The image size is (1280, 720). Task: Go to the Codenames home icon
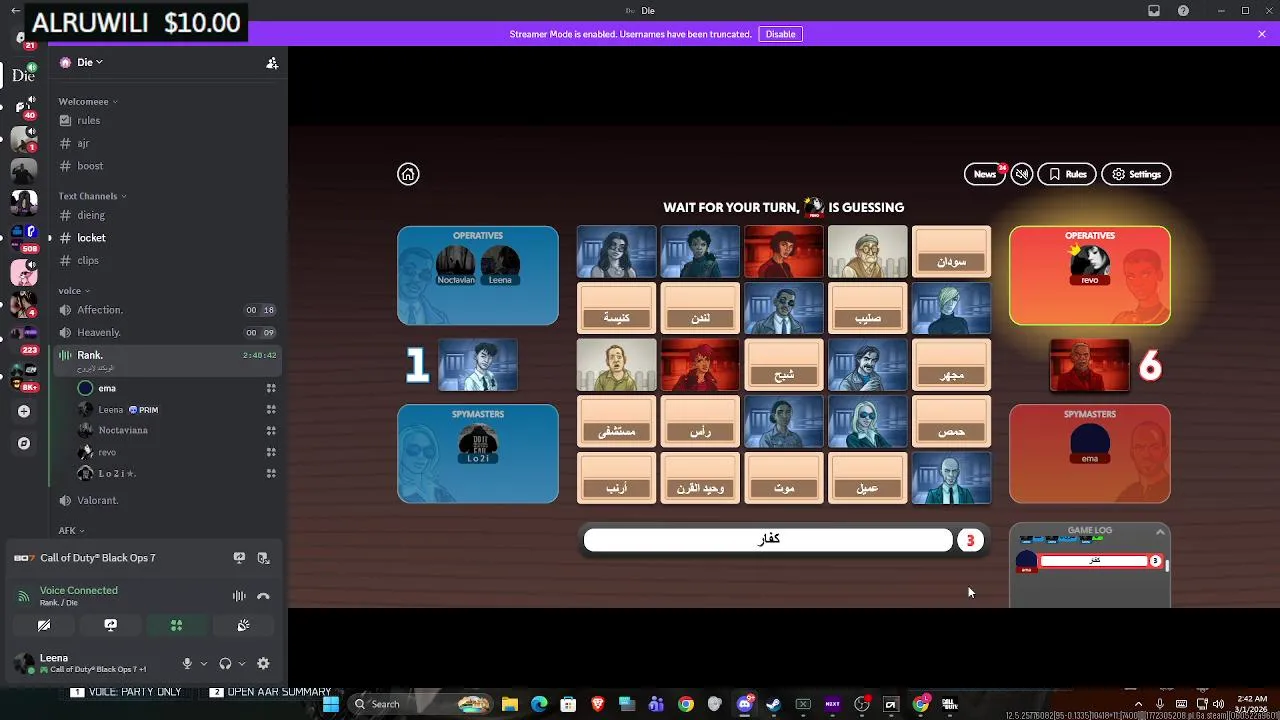[x=408, y=174]
